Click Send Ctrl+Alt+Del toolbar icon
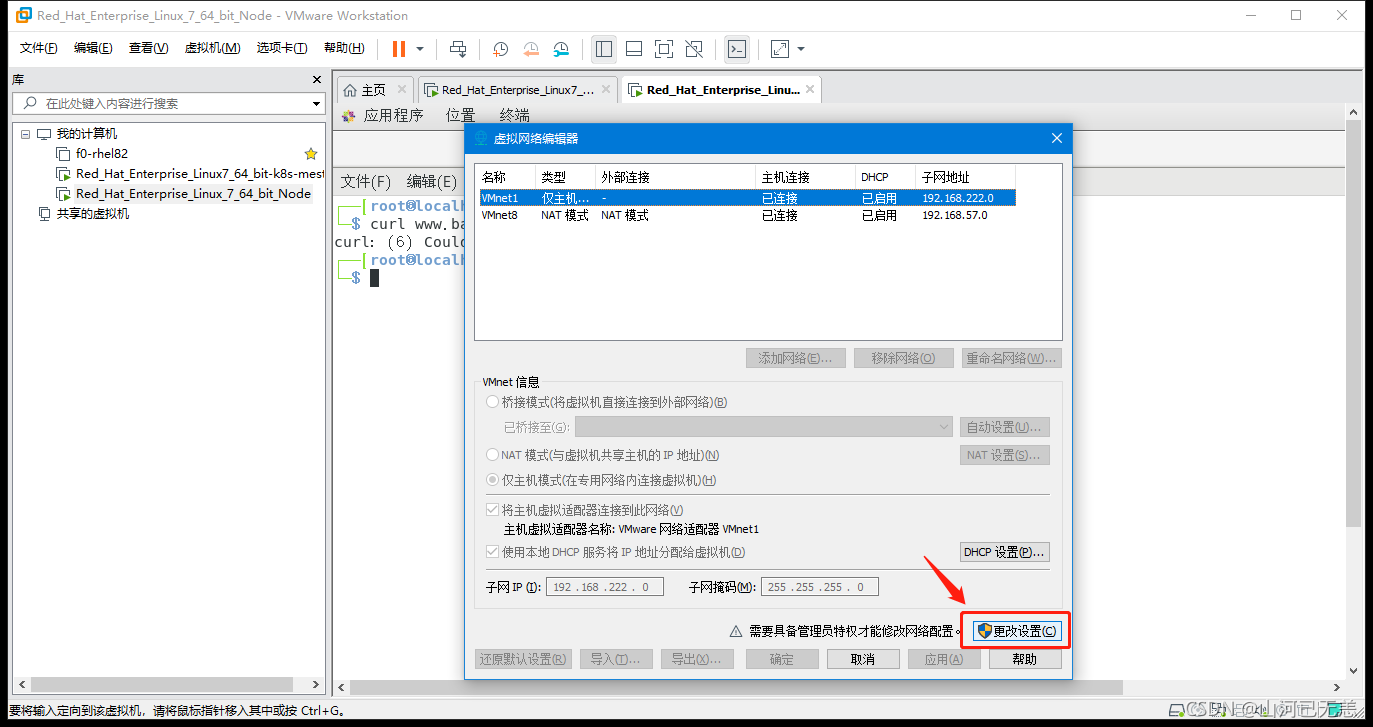 [x=458, y=48]
